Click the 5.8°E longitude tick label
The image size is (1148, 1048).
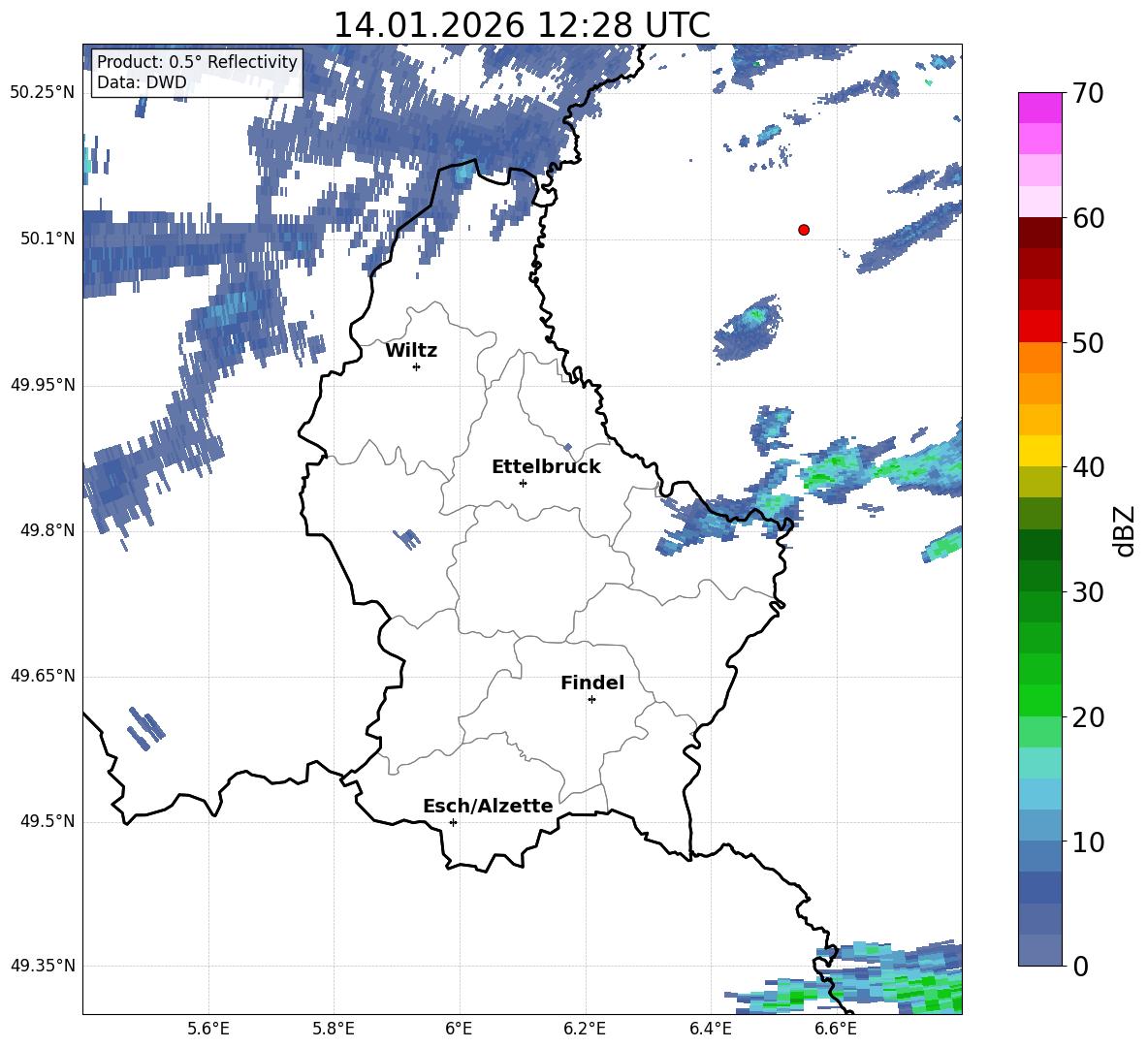(334, 1029)
